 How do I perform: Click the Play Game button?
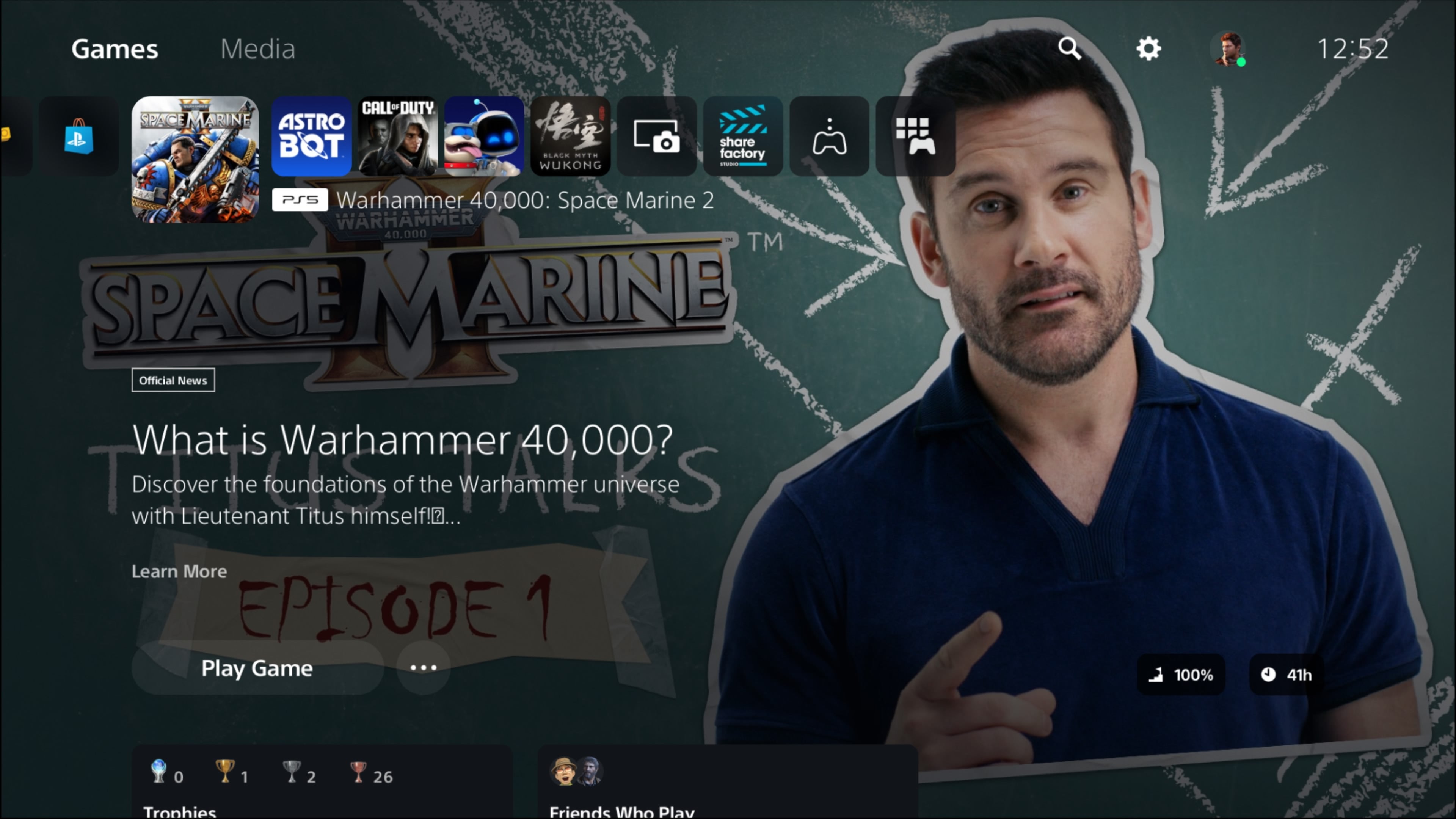pyautogui.click(x=257, y=667)
